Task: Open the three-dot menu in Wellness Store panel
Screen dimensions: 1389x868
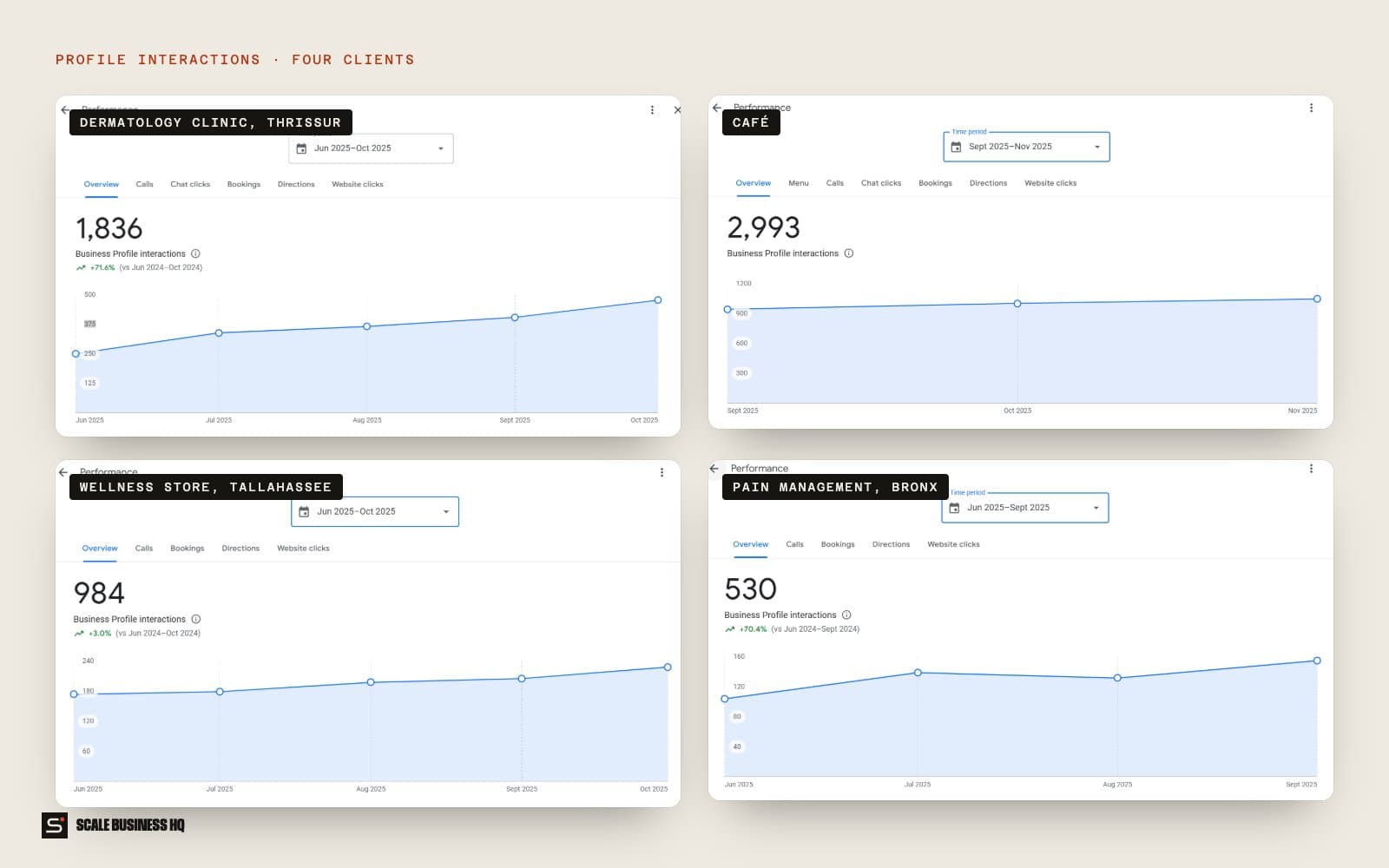Action: pos(662,472)
